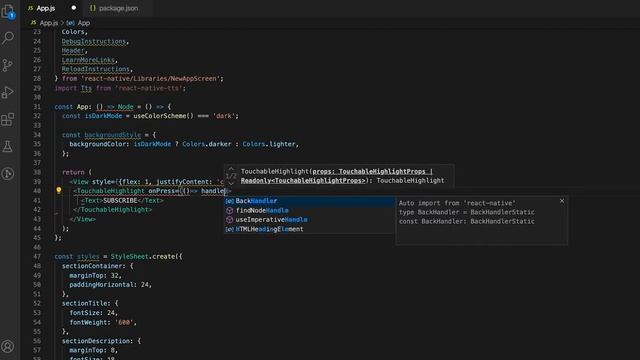Show previous signature in parameter hint
The height and width of the screenshot is (360, 640).
tap(231, 169)
